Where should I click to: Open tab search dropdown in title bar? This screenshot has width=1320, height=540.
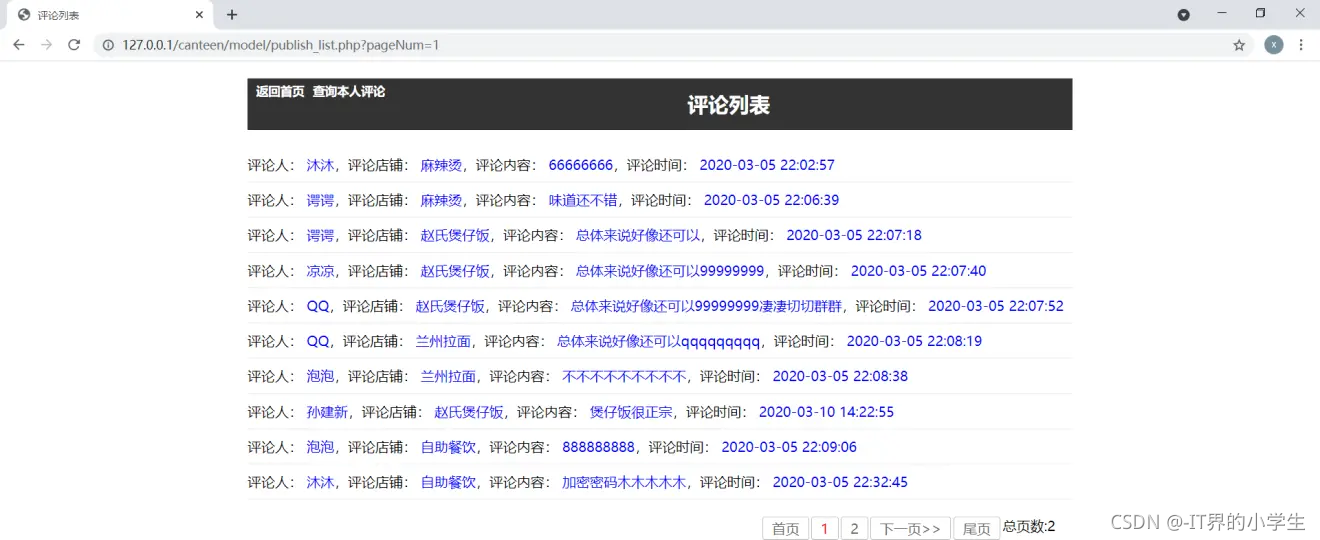(x=1184, y=14)
